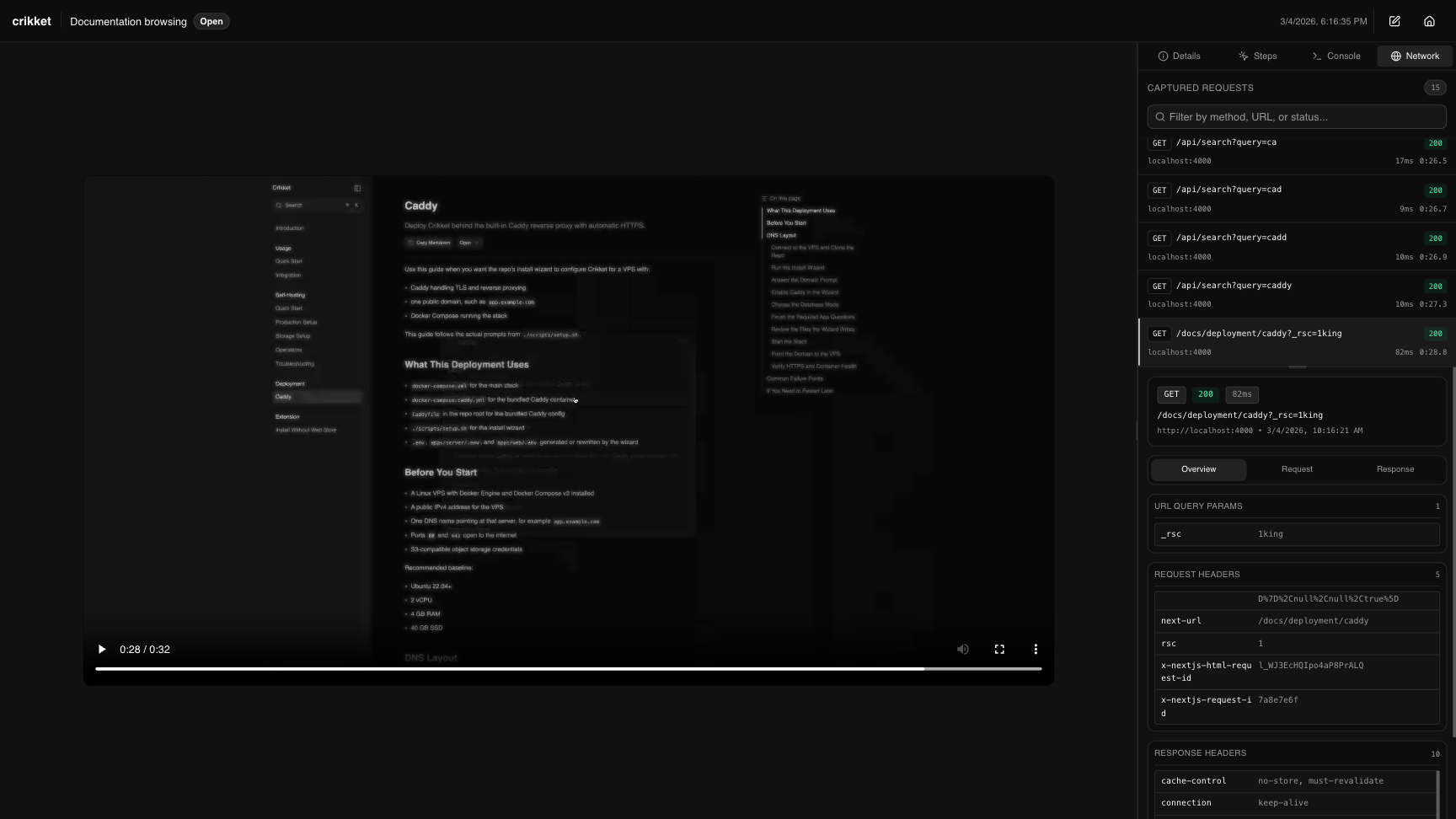Click the next-url header row
The width and height of the screenshot is (1456, 819).
[1297, 621]
